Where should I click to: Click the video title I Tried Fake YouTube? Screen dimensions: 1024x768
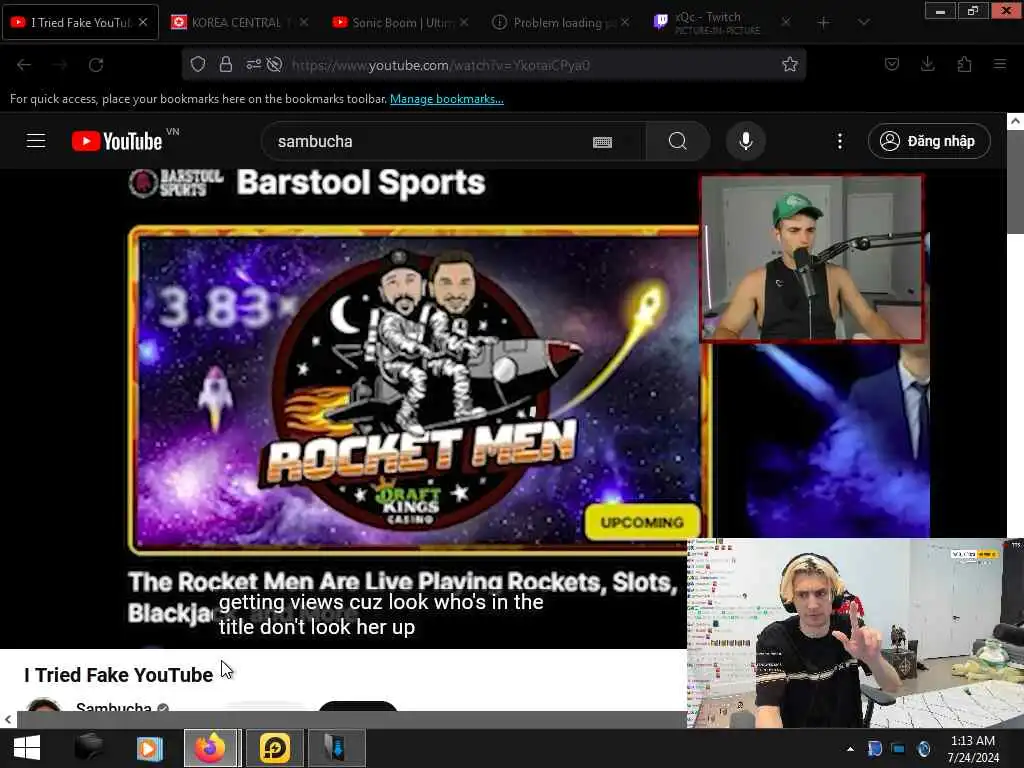click(118, 675)
